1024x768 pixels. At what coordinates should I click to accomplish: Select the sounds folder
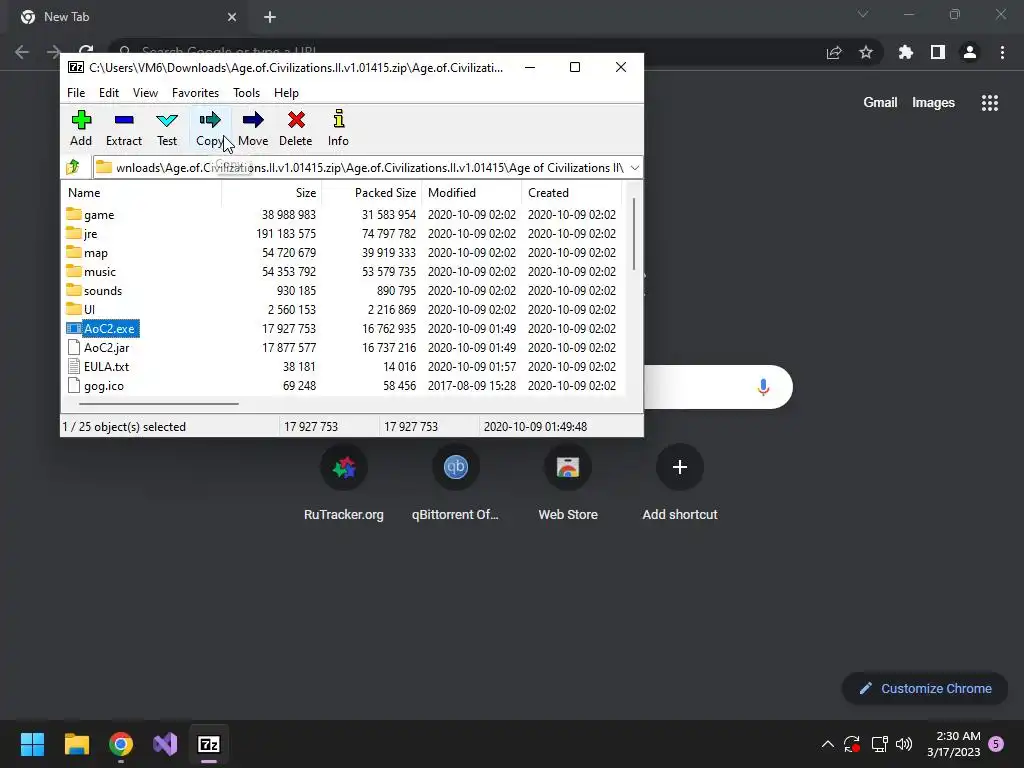(94, 290)
